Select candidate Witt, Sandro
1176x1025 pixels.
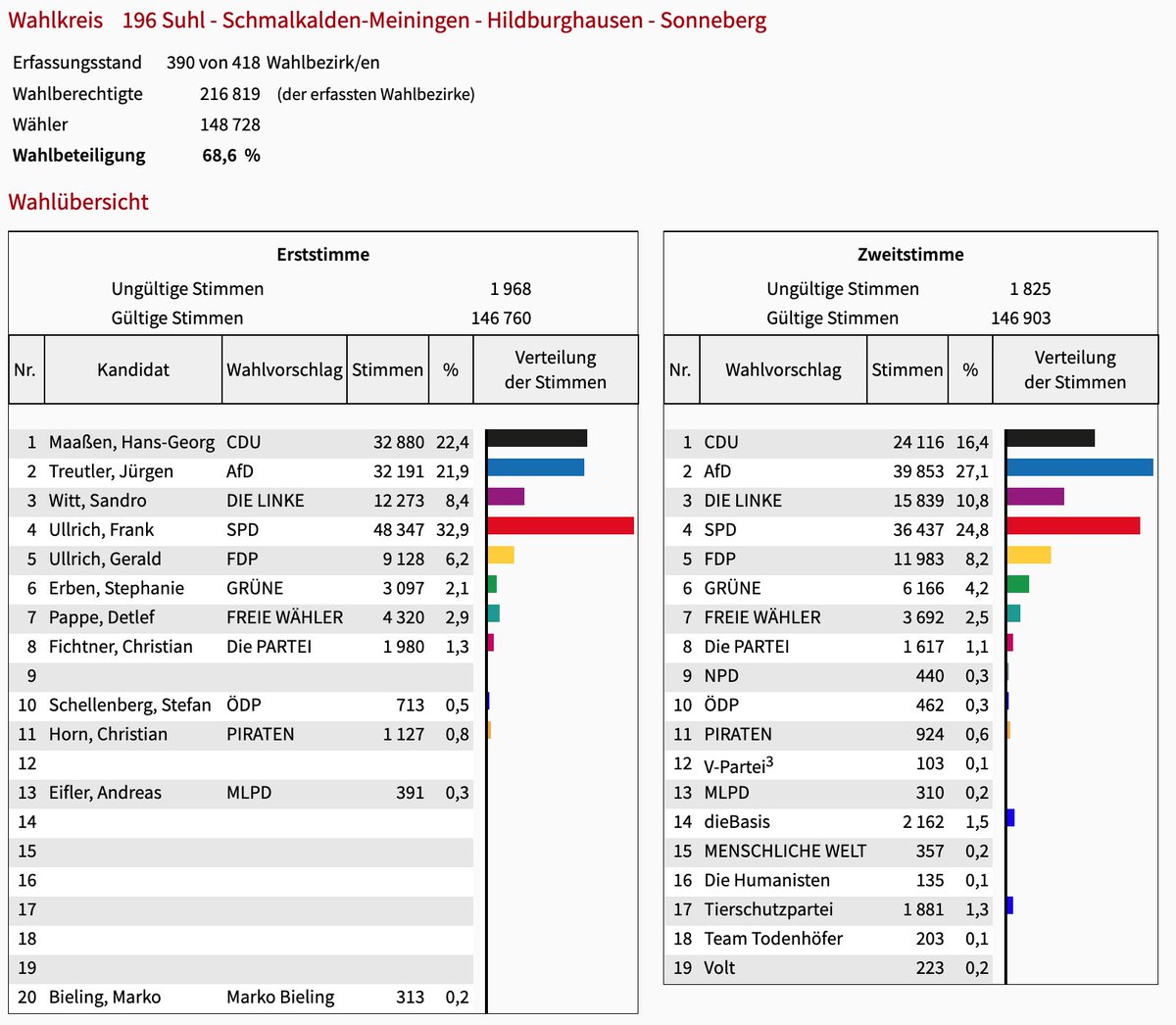98,501
